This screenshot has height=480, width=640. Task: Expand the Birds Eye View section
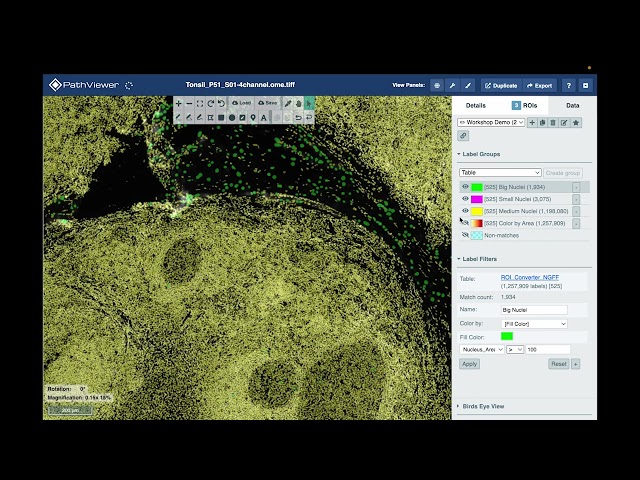tap(480, 406)
